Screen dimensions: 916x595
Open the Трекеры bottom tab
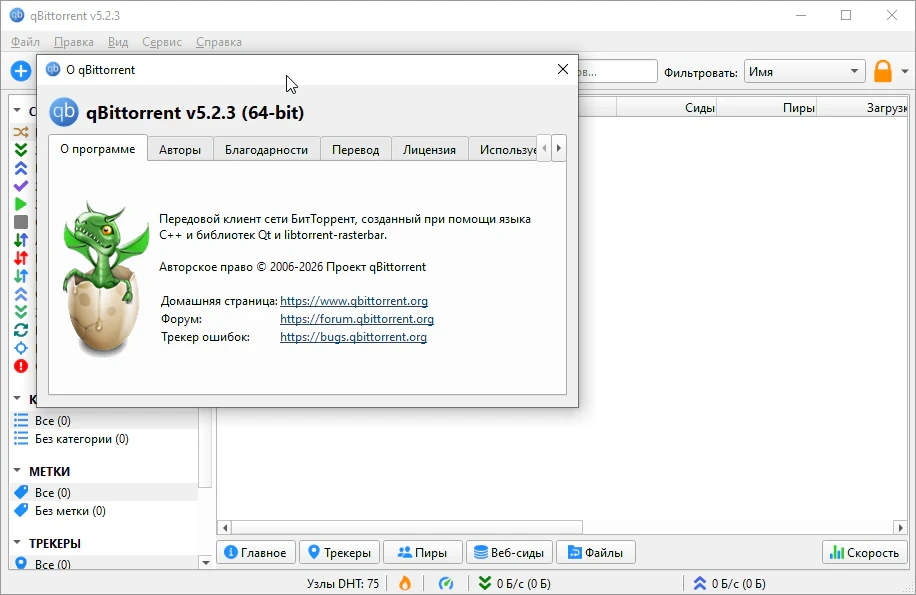pyautogui.click(x=339, y=552)
